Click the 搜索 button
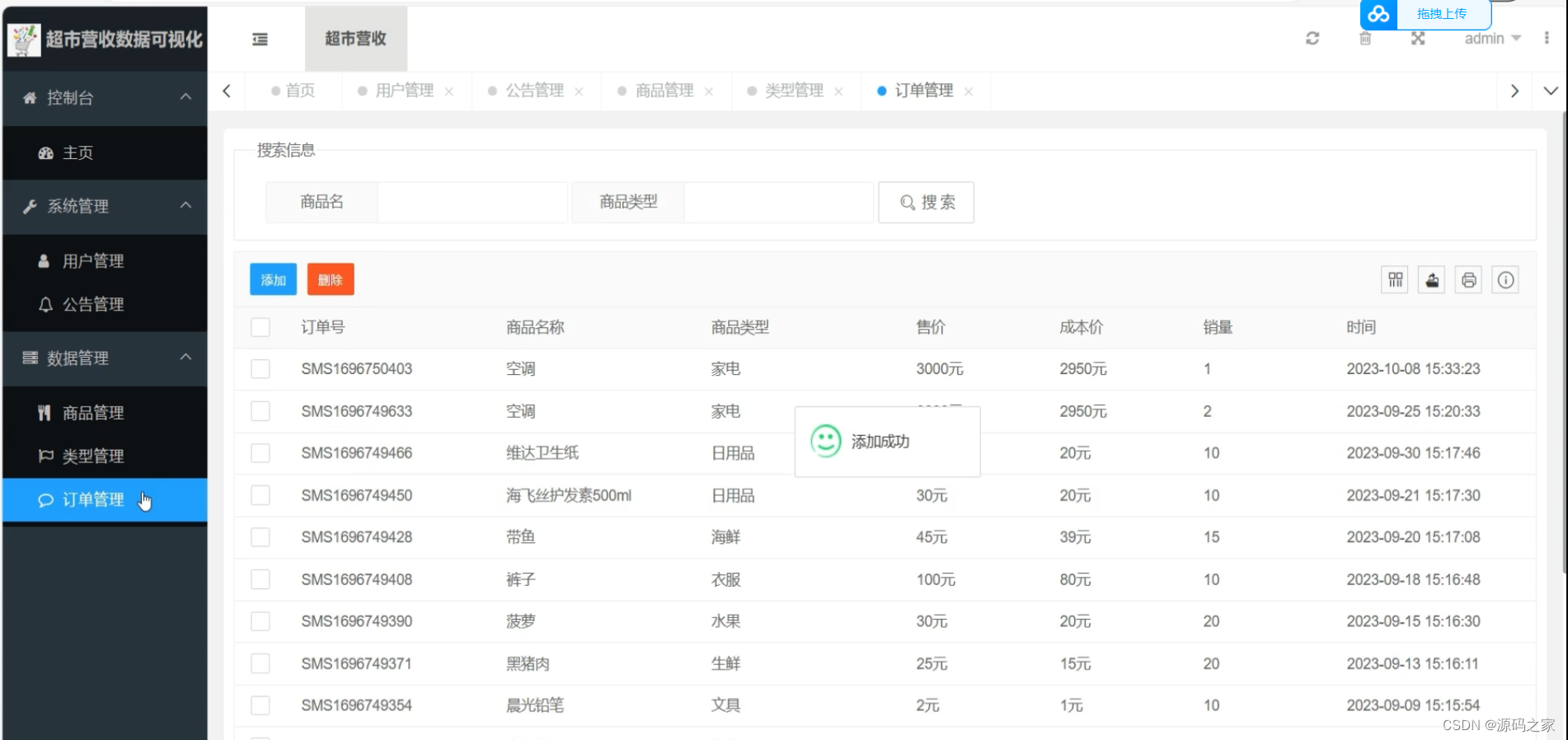1568x740 pixels. 927,203
